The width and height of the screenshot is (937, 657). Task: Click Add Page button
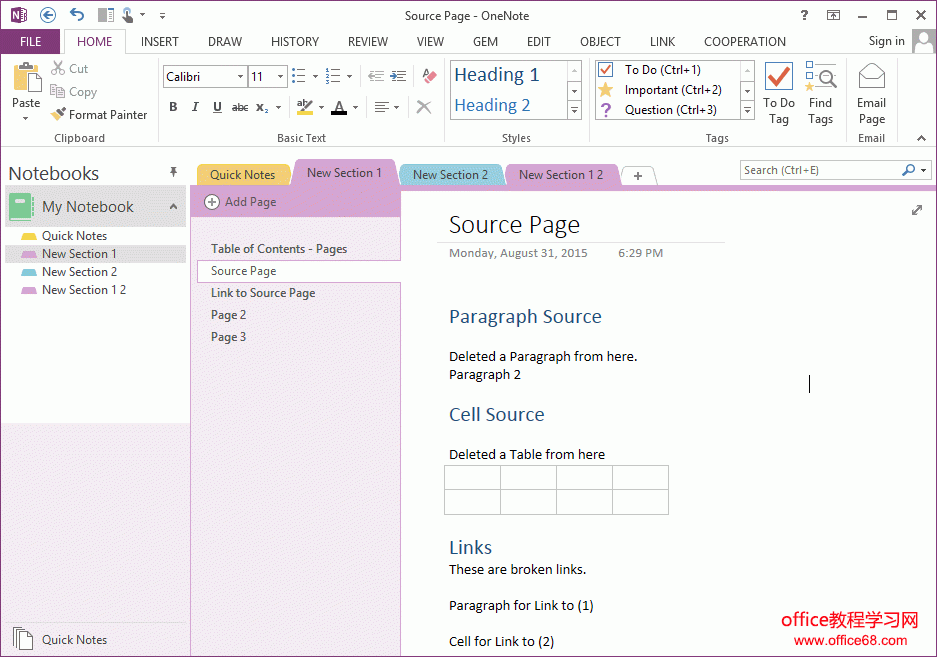(241, 202)
